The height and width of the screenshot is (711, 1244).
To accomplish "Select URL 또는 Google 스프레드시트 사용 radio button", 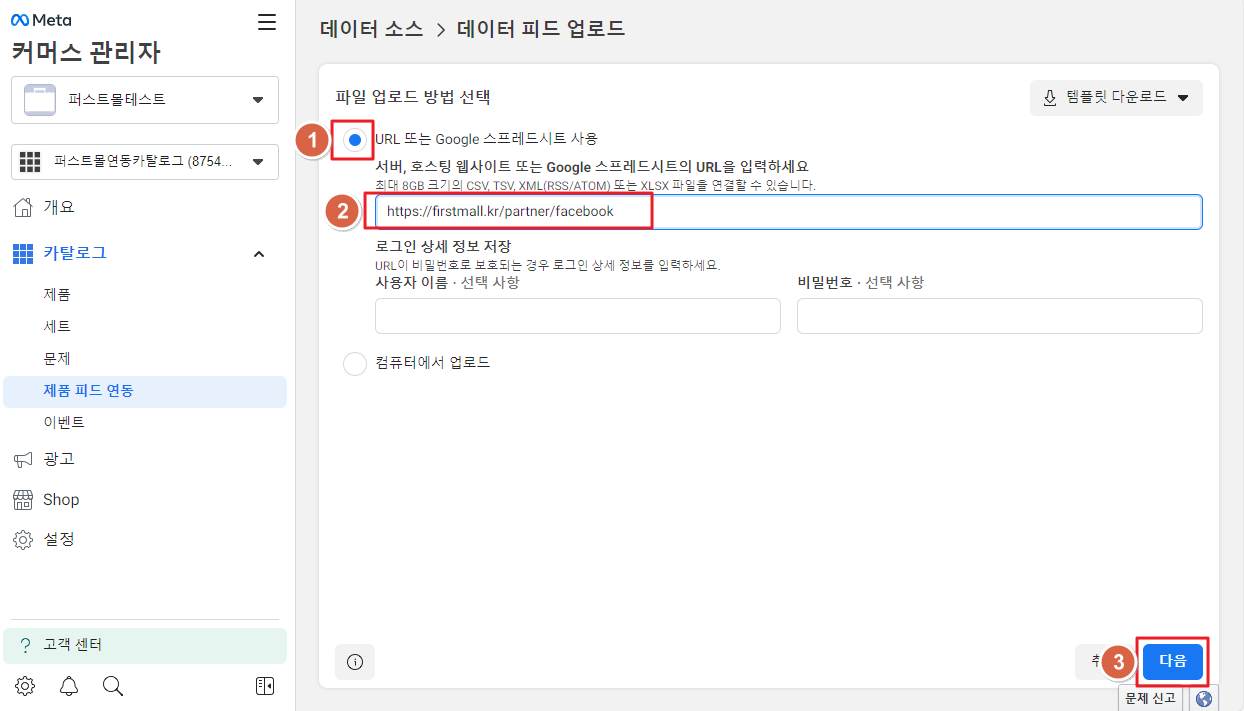I will tap(355, 140).
